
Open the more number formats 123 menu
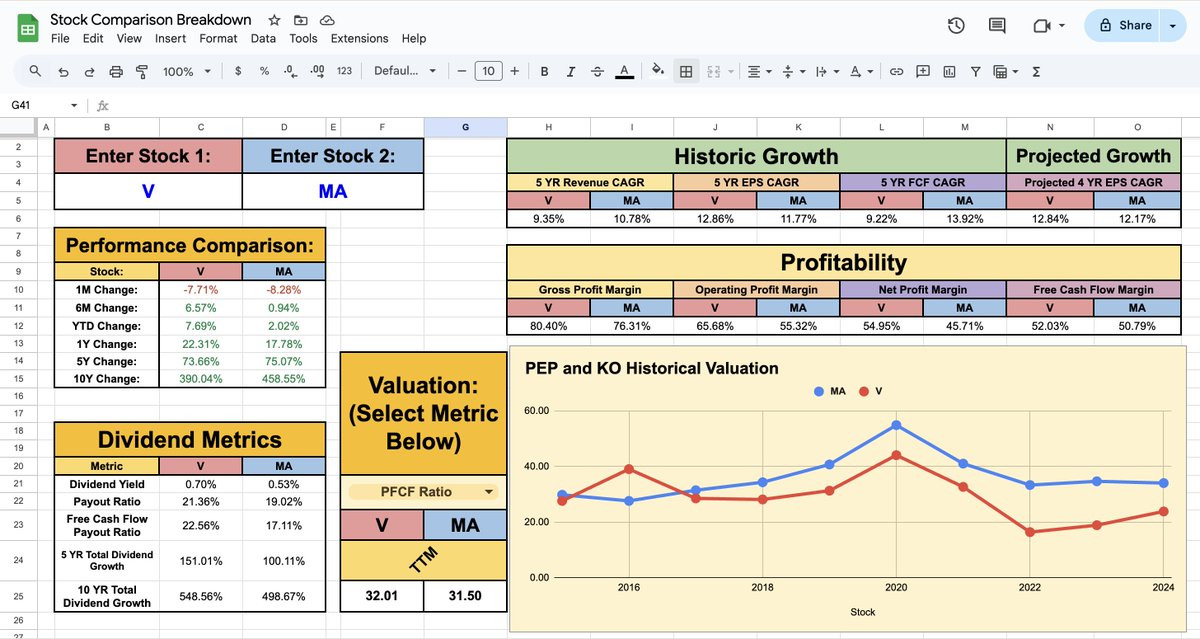(344, 71)
